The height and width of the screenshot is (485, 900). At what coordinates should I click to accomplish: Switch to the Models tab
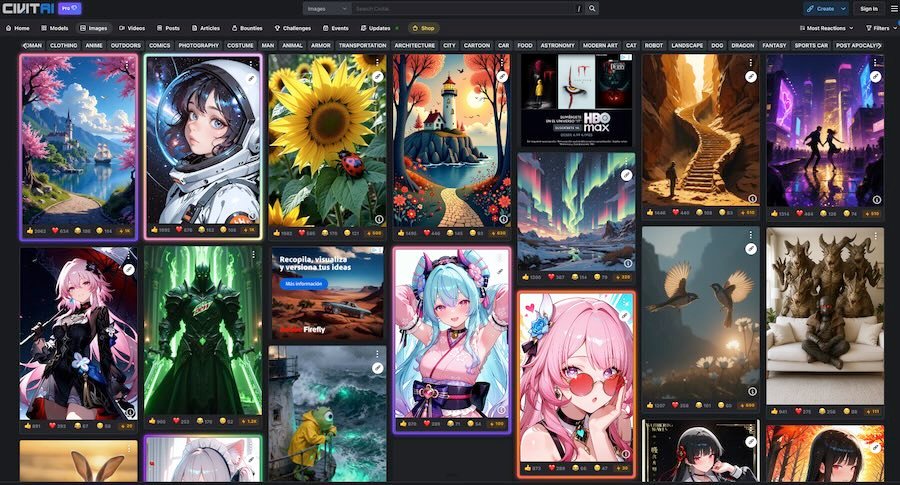[x=55, y=28]
